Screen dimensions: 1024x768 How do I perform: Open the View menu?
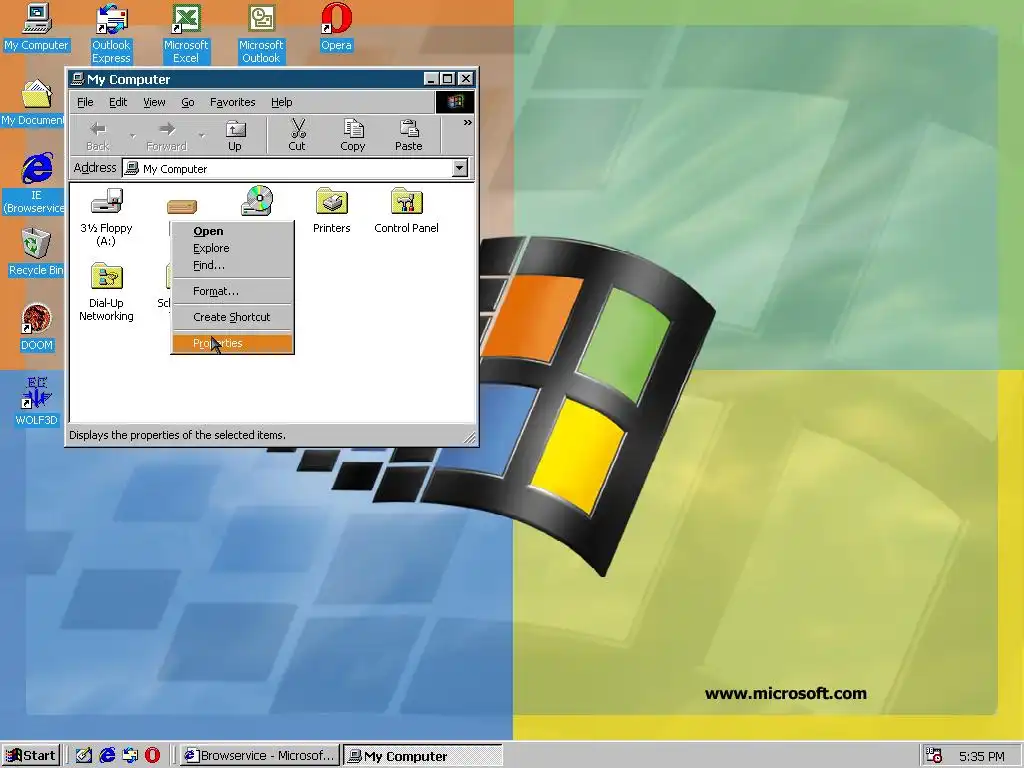click(154, 102)
